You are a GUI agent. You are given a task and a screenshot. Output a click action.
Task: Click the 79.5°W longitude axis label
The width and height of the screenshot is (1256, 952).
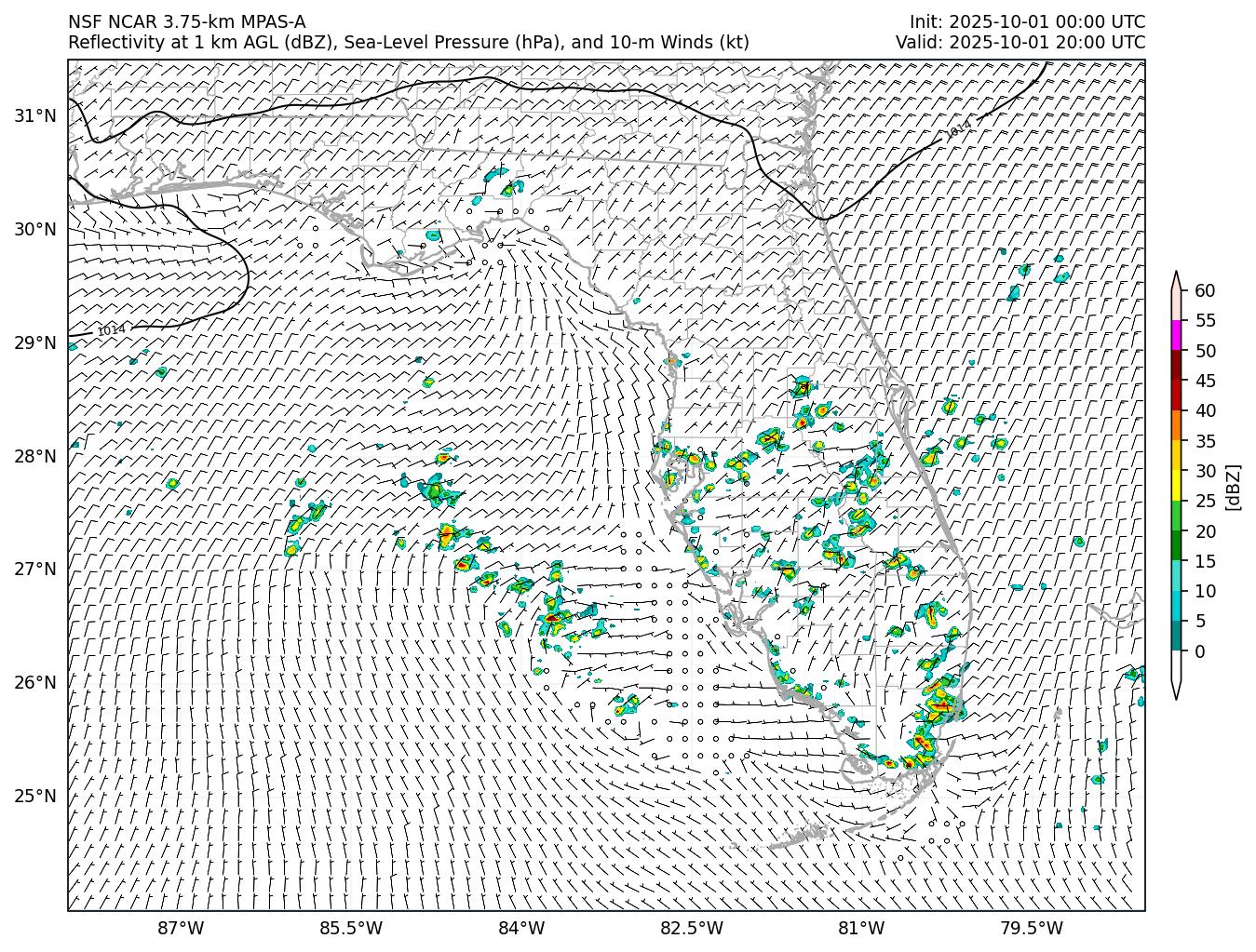1031,928
